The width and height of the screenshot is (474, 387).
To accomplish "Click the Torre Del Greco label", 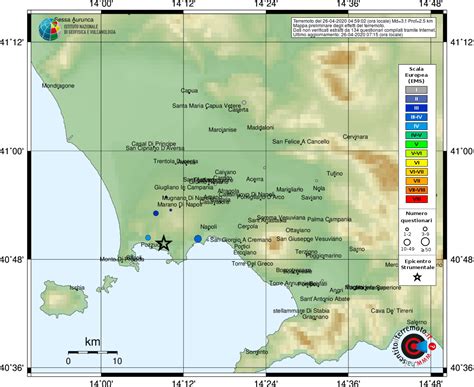I will pos(253,264).
